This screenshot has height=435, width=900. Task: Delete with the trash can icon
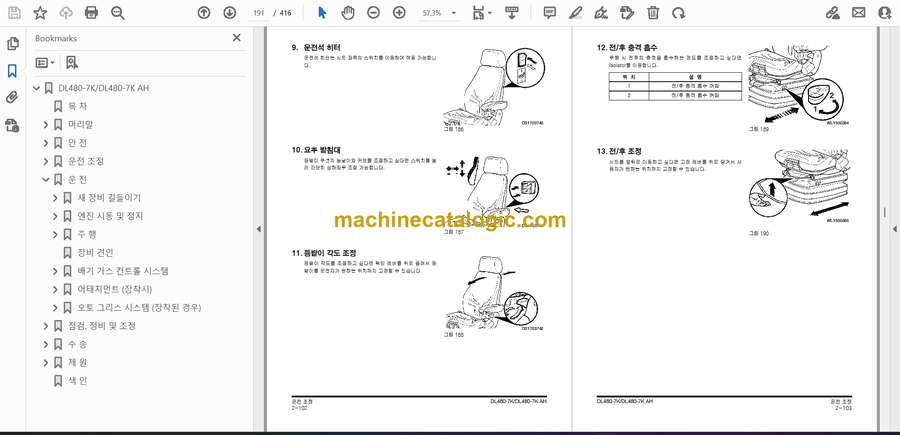coord(653,13)
